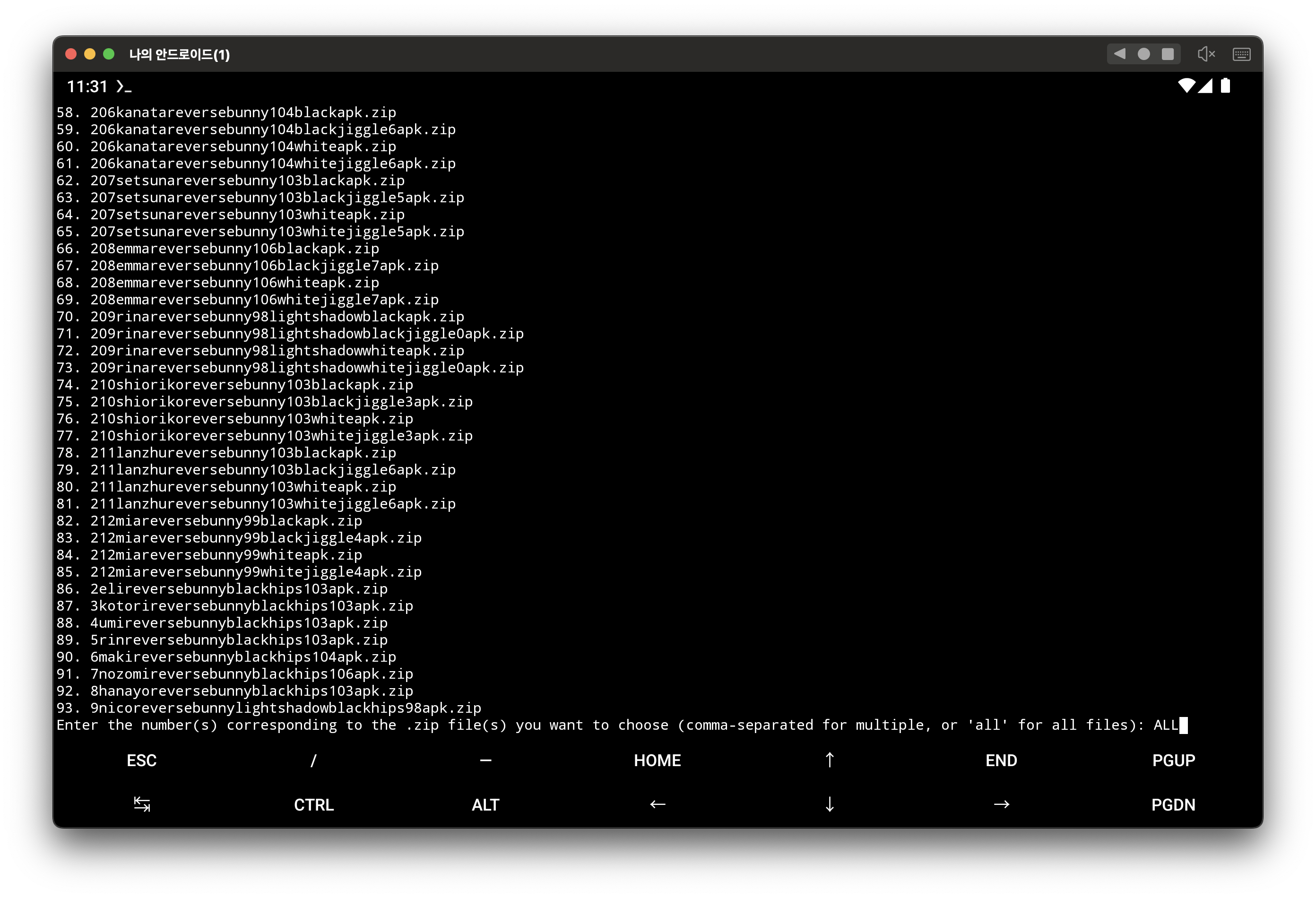Viewport: 1316px width, 898px height.
Task: Toggle the CTRL modifier key
Action: (x=314, y=804)
